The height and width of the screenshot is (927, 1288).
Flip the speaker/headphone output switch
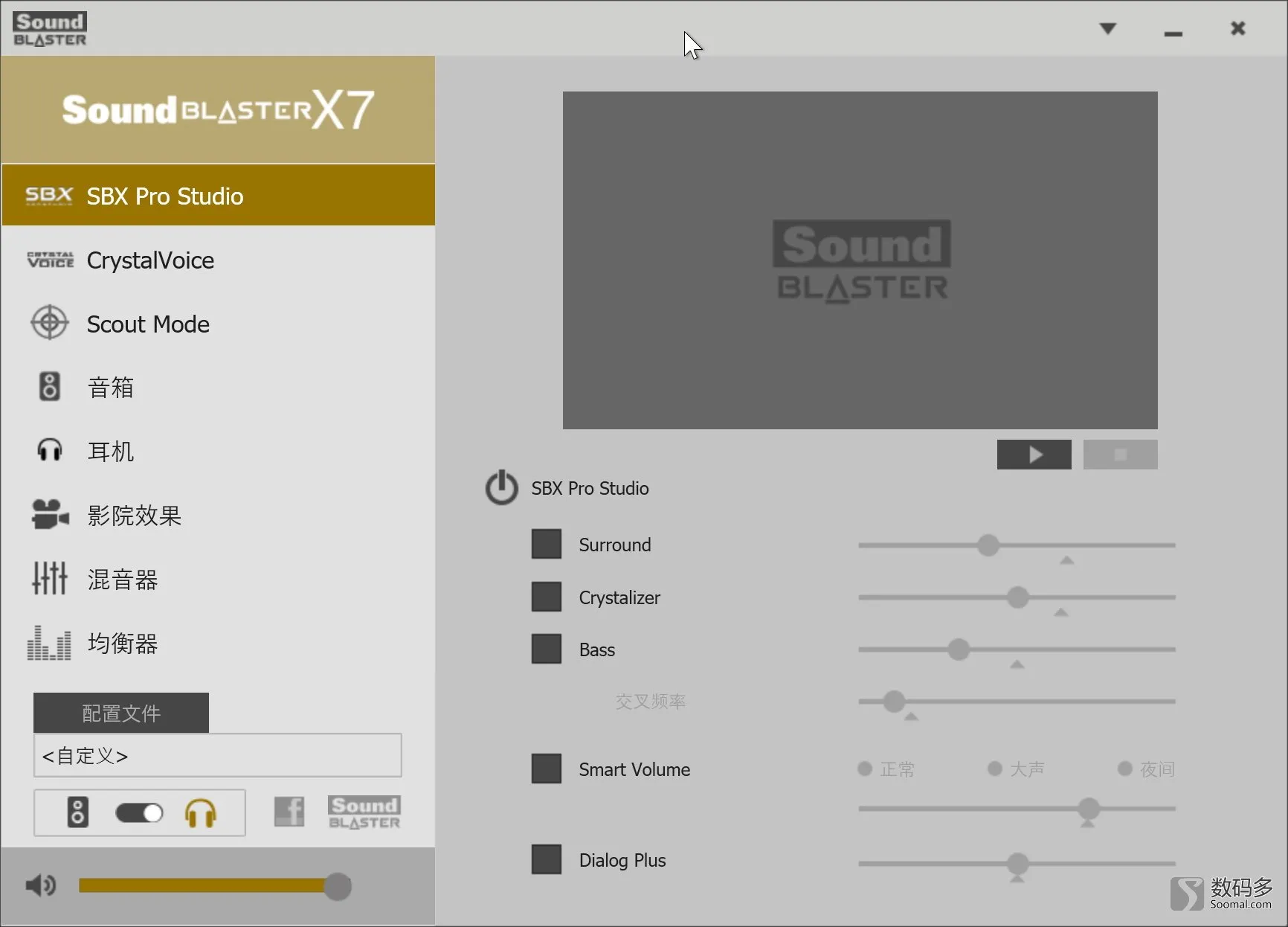pos(139,813)
